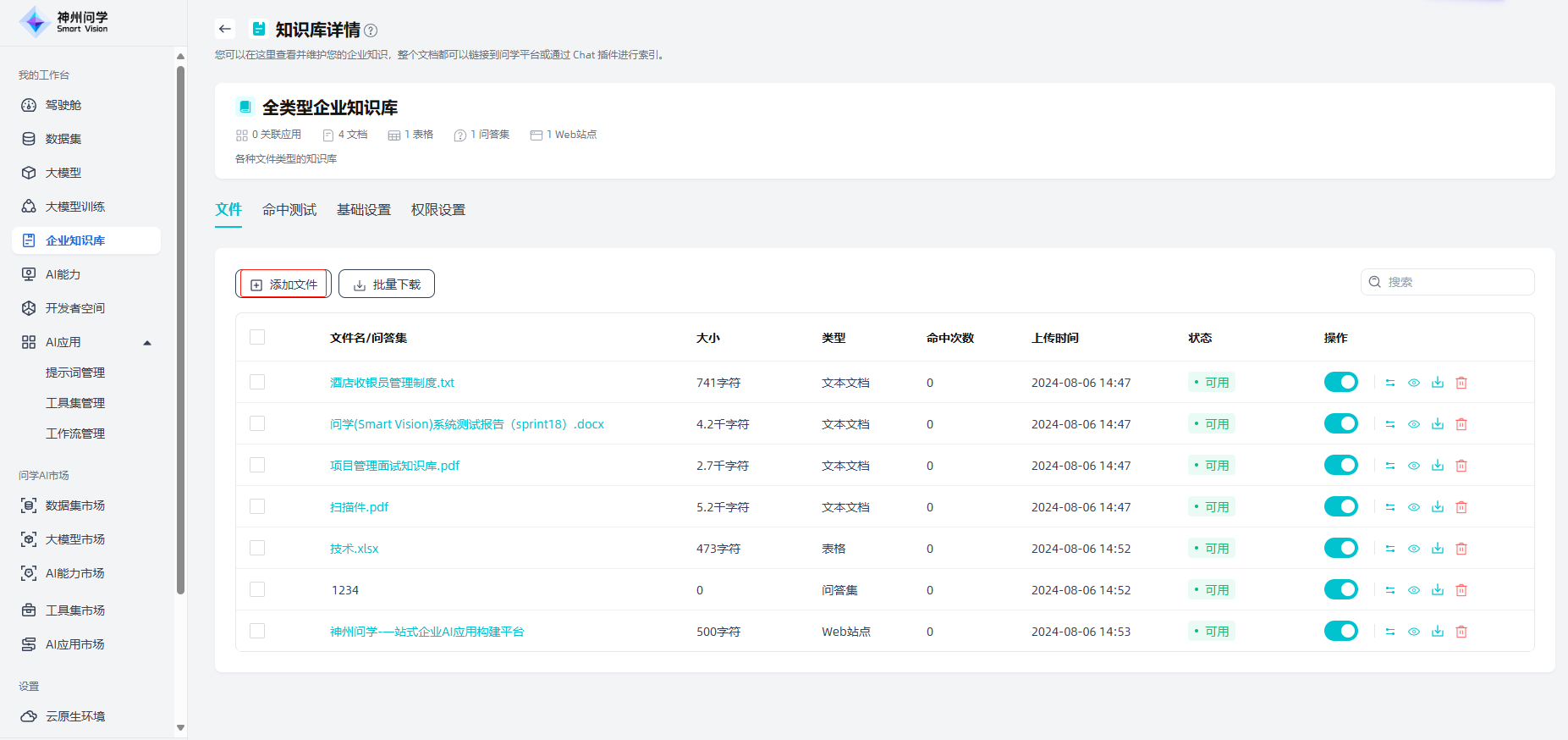Switch to the 基础设置 tab

[x=364, y=210]
